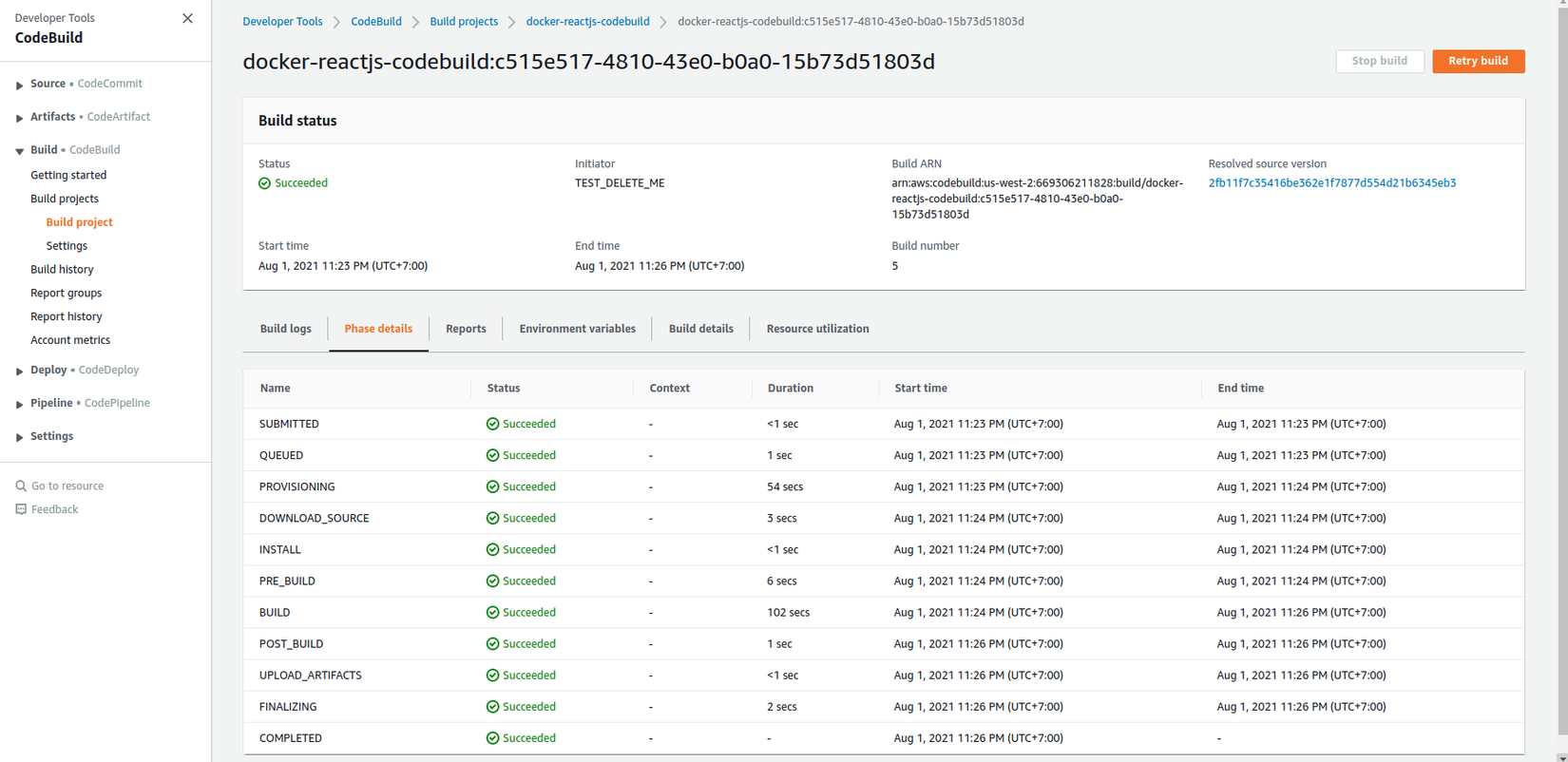Close the Developer Tools side navigation

tap(187, 18)
